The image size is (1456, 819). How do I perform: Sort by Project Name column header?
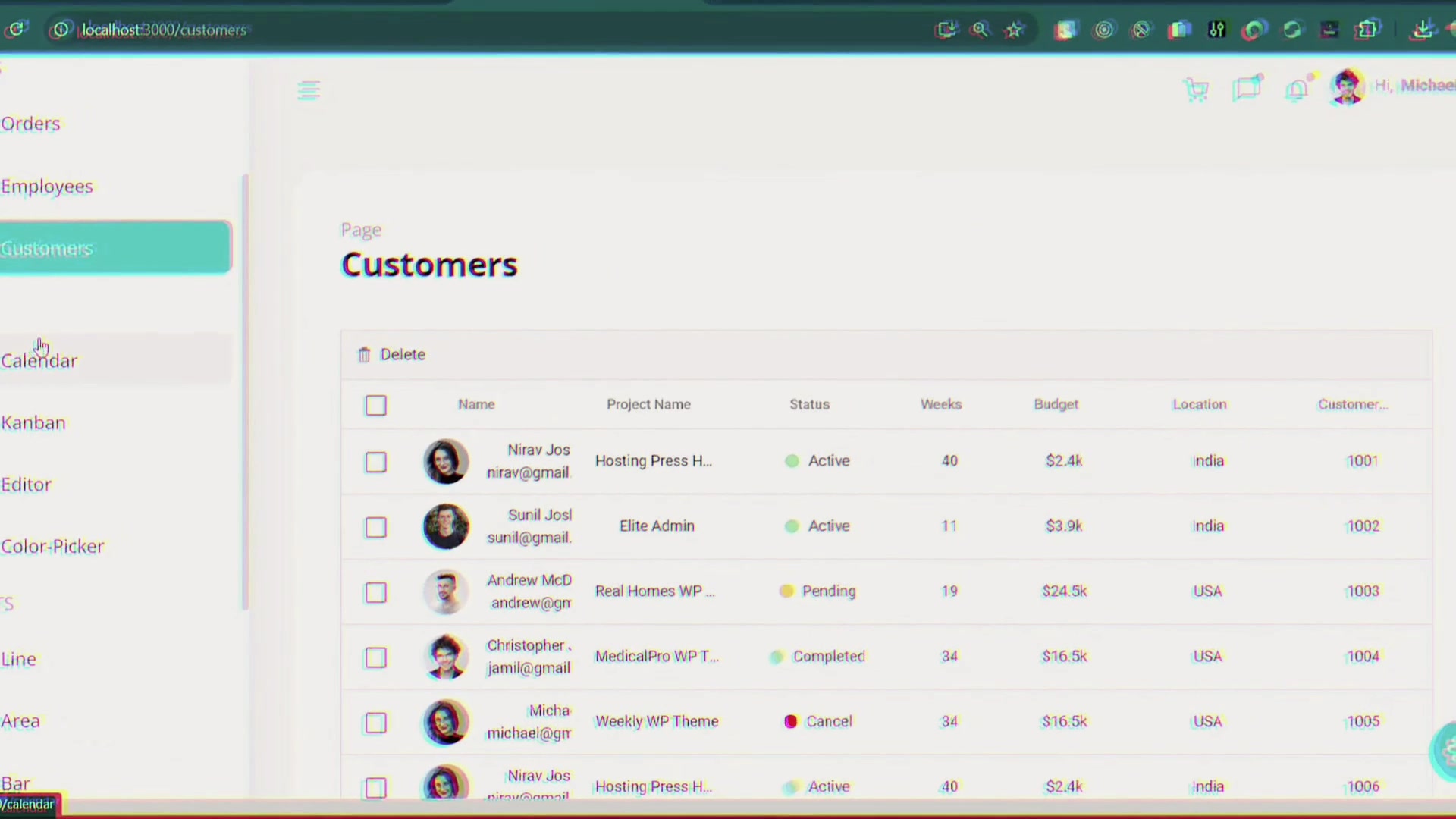point(648,405)
